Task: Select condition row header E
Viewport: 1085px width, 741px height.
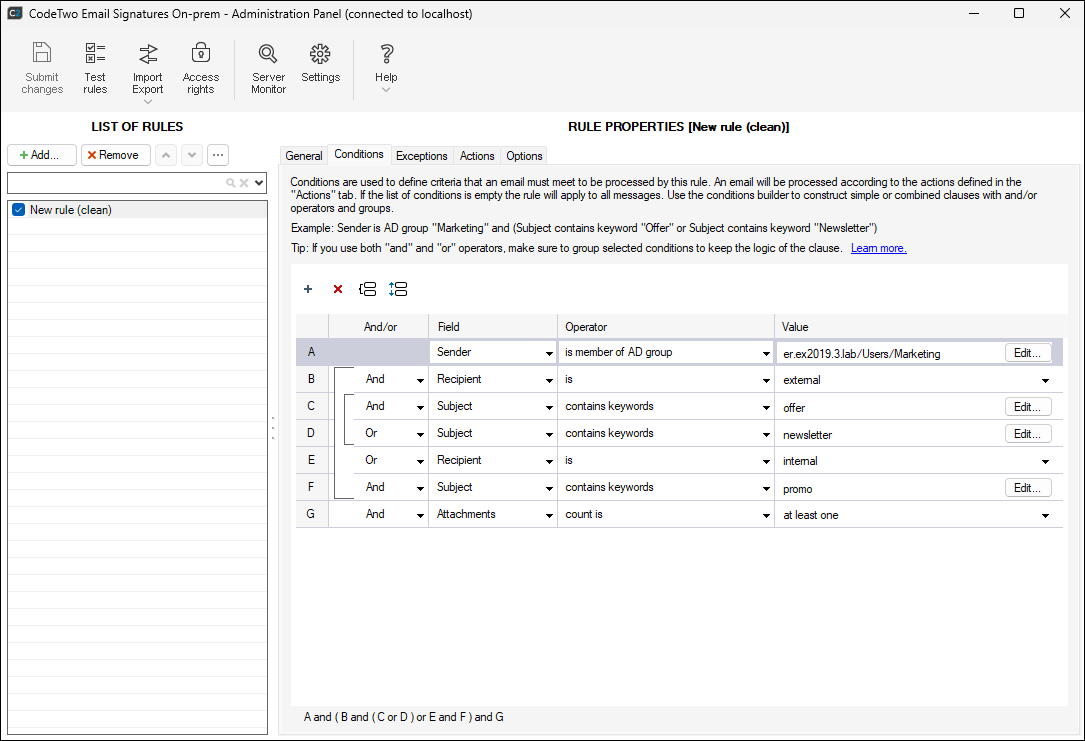Action: (x=312, y=460)
